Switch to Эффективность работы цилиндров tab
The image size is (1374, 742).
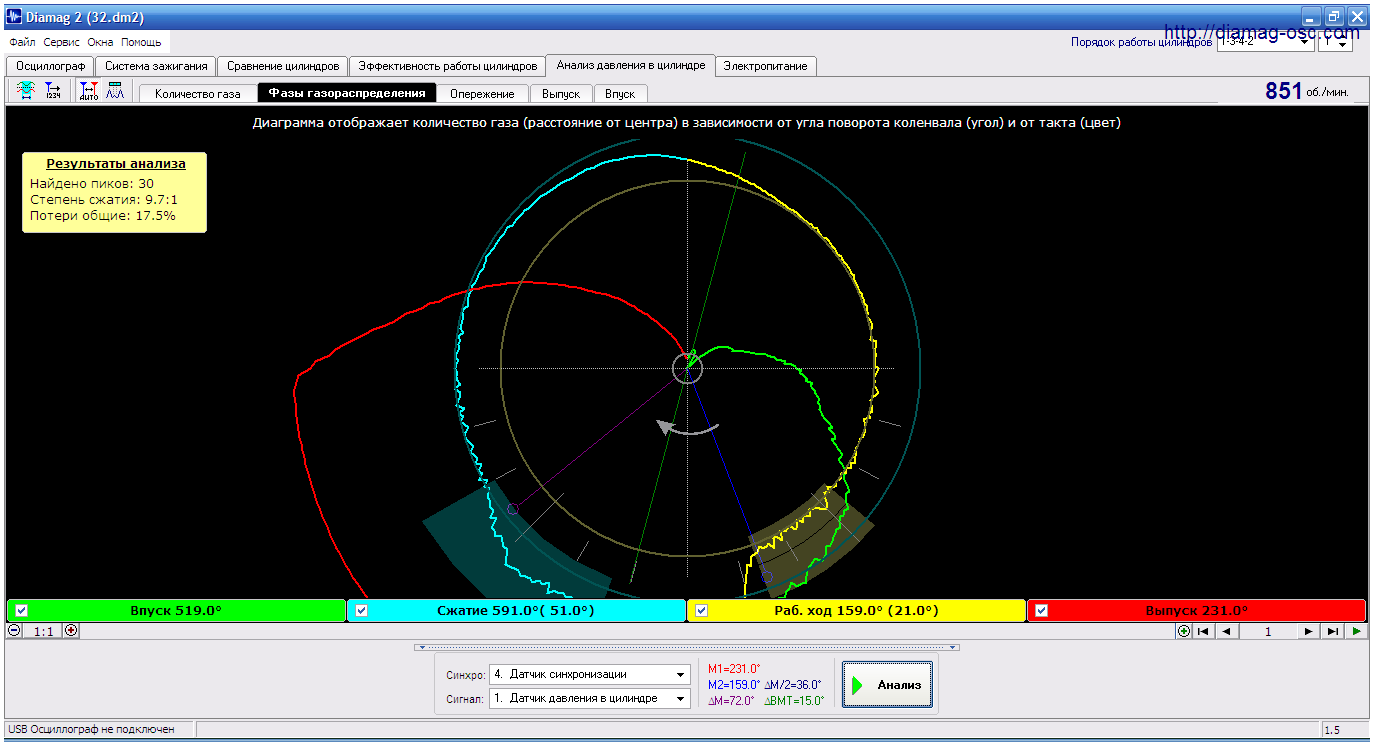click(448, 66)
